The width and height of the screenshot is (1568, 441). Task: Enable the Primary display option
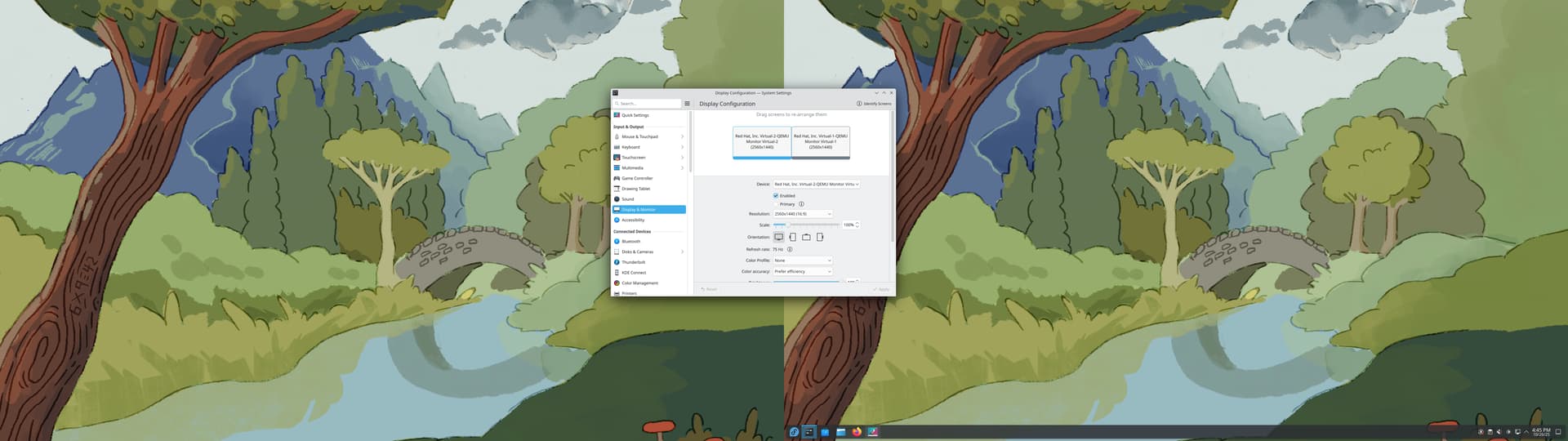(x=776, y=204)
